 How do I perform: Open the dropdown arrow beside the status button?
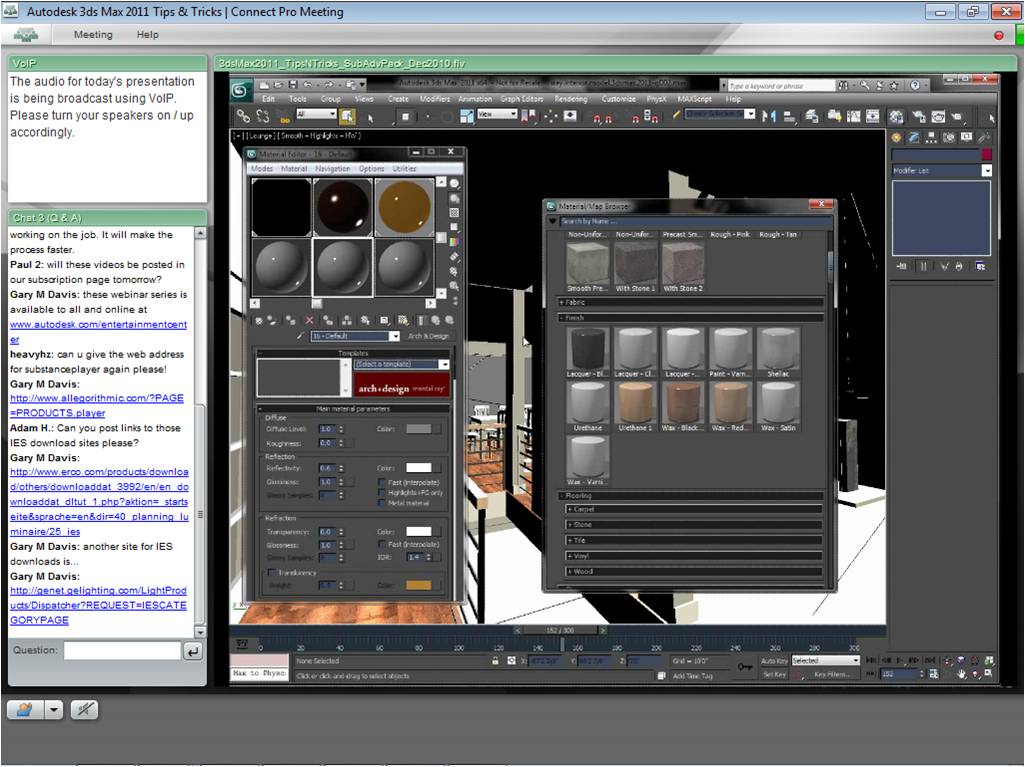click(x=54, y=709)
